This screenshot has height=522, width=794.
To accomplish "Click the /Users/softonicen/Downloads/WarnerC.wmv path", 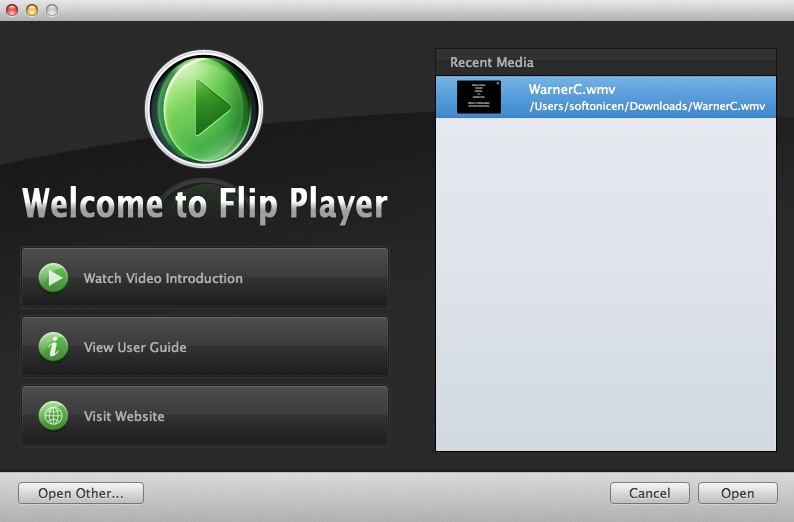I will point(647,106).
